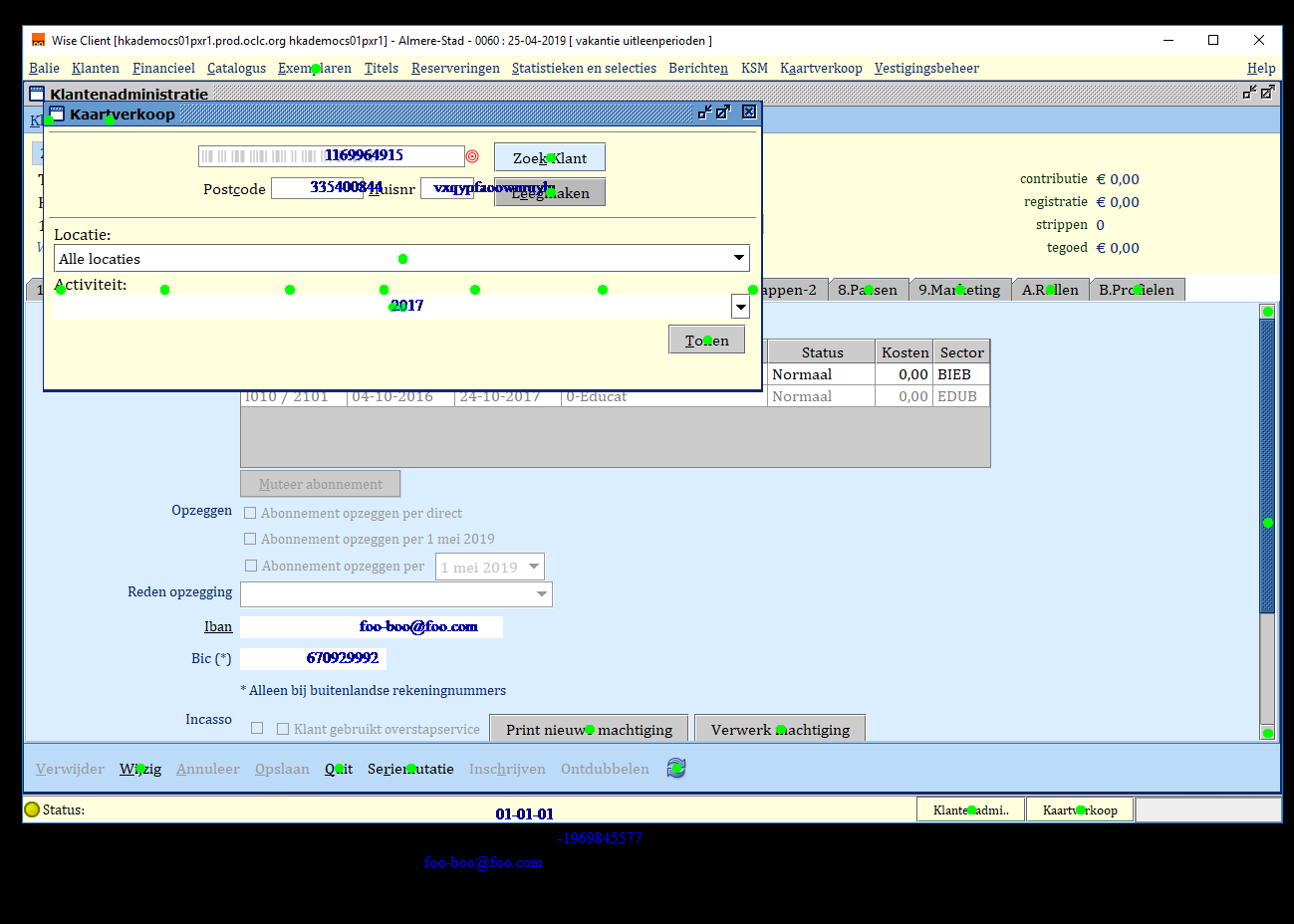Select the 0-Educat table cell

point(664,397)
